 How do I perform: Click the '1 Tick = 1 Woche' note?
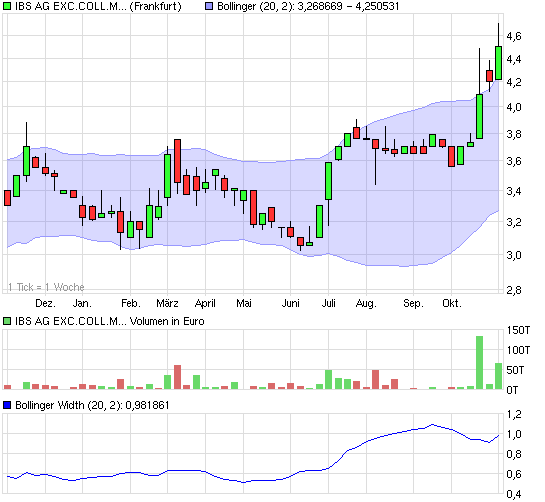tap(46, 287)
